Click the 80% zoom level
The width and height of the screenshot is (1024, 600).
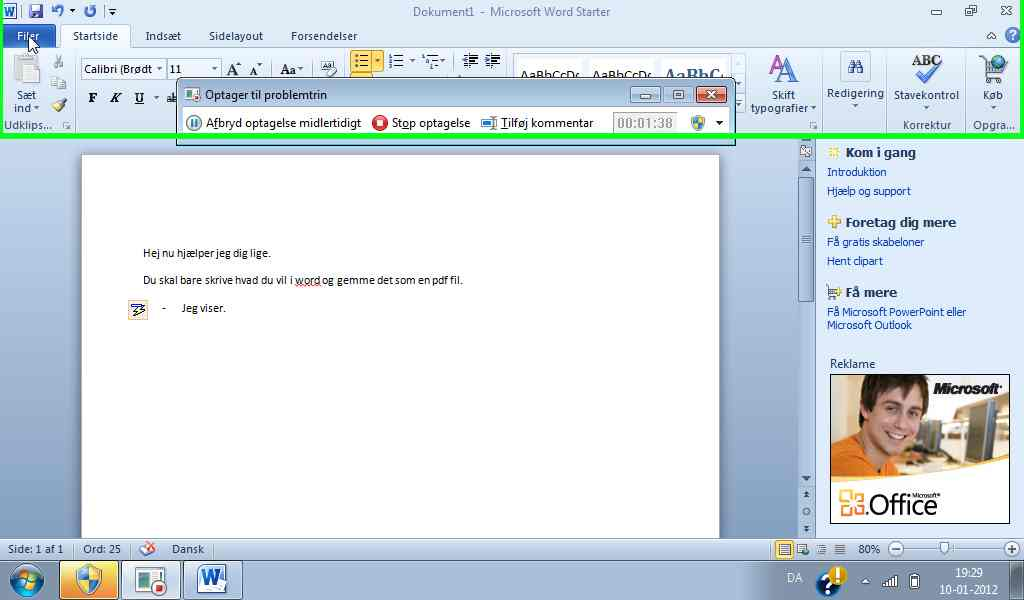[869, 550]
